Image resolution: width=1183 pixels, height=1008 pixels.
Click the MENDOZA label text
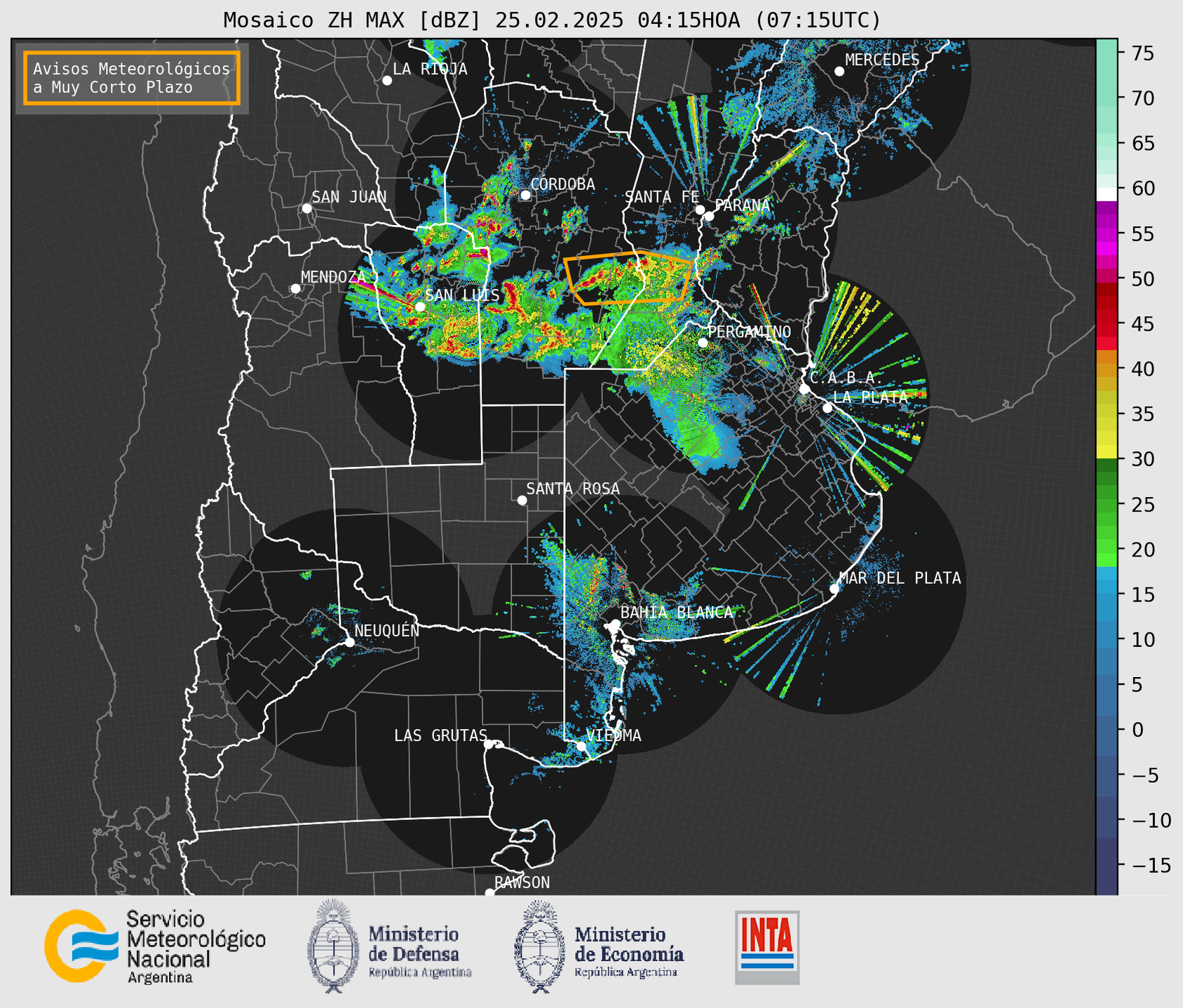[x=334, y=277]
